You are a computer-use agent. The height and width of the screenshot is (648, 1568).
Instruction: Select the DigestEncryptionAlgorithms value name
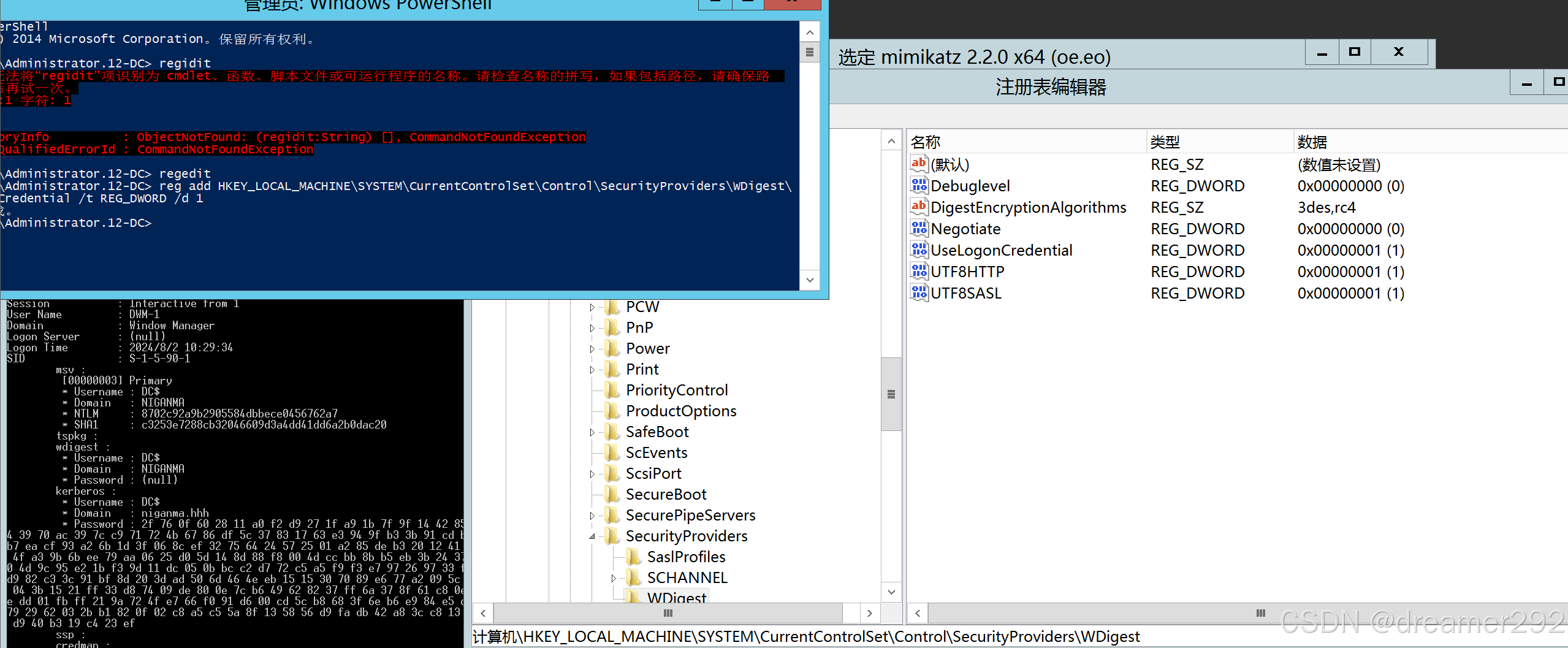1028,207
